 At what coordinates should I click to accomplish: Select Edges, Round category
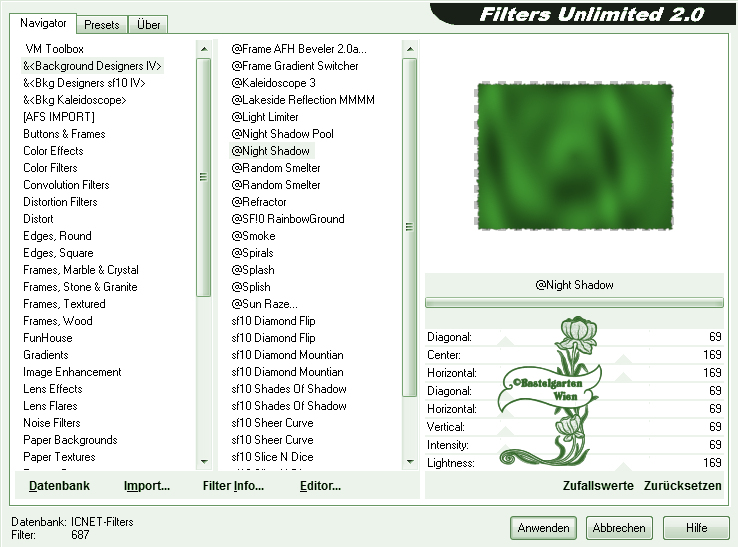57,236
